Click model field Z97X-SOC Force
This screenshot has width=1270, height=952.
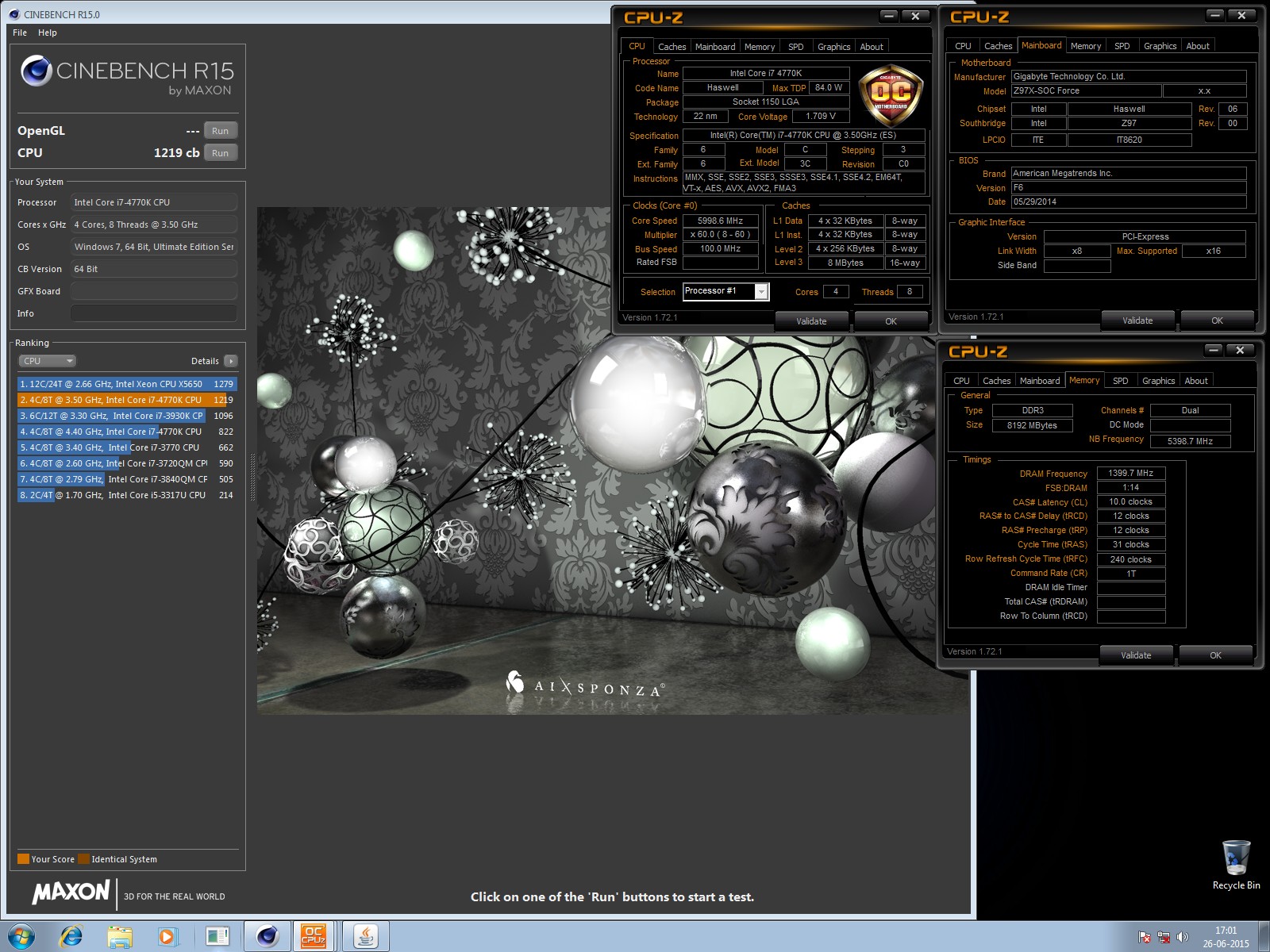click(1086, 90)
